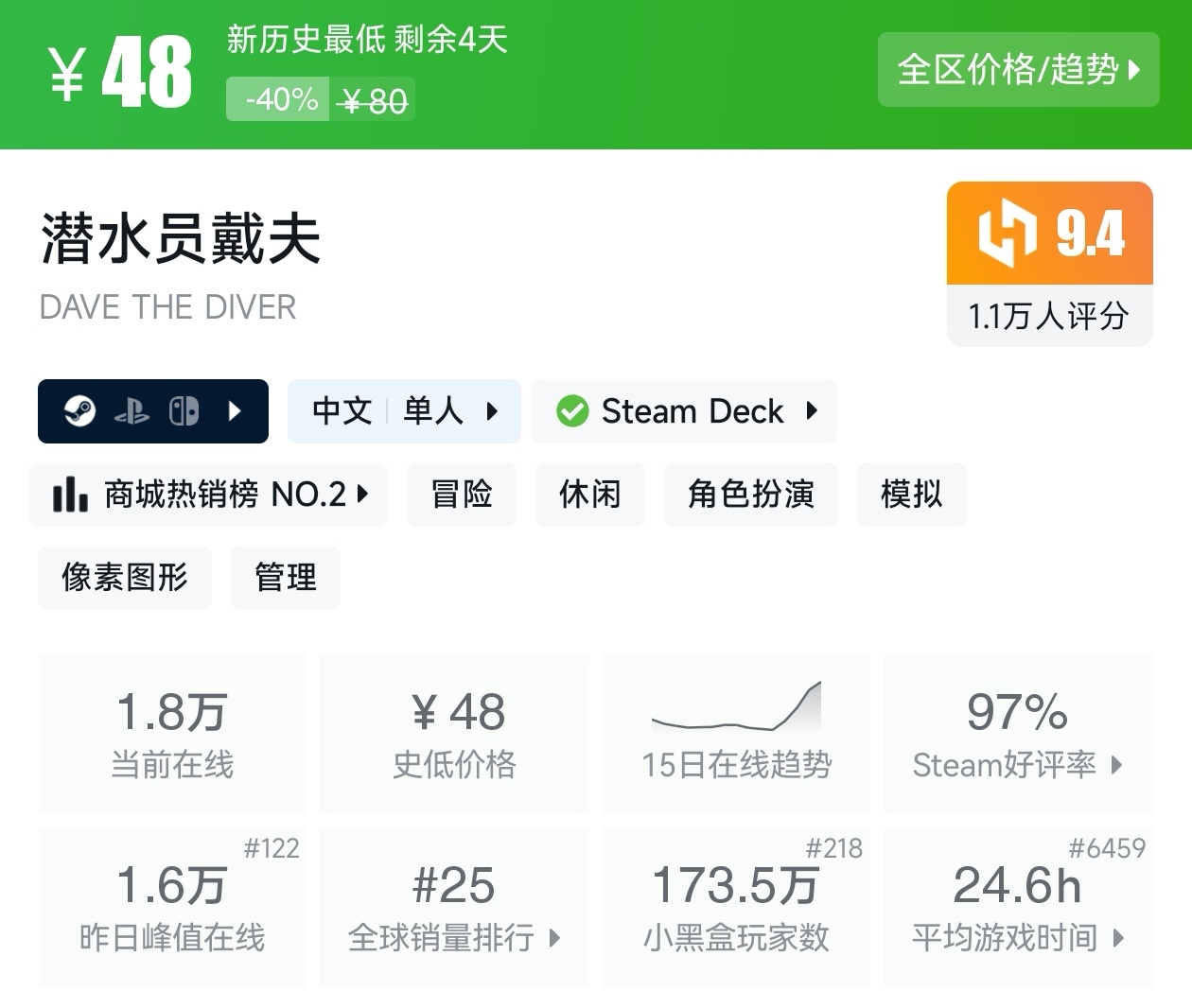
Task: Open the Steam Deck compatibility arrow
Action: [x=812, y=411]
